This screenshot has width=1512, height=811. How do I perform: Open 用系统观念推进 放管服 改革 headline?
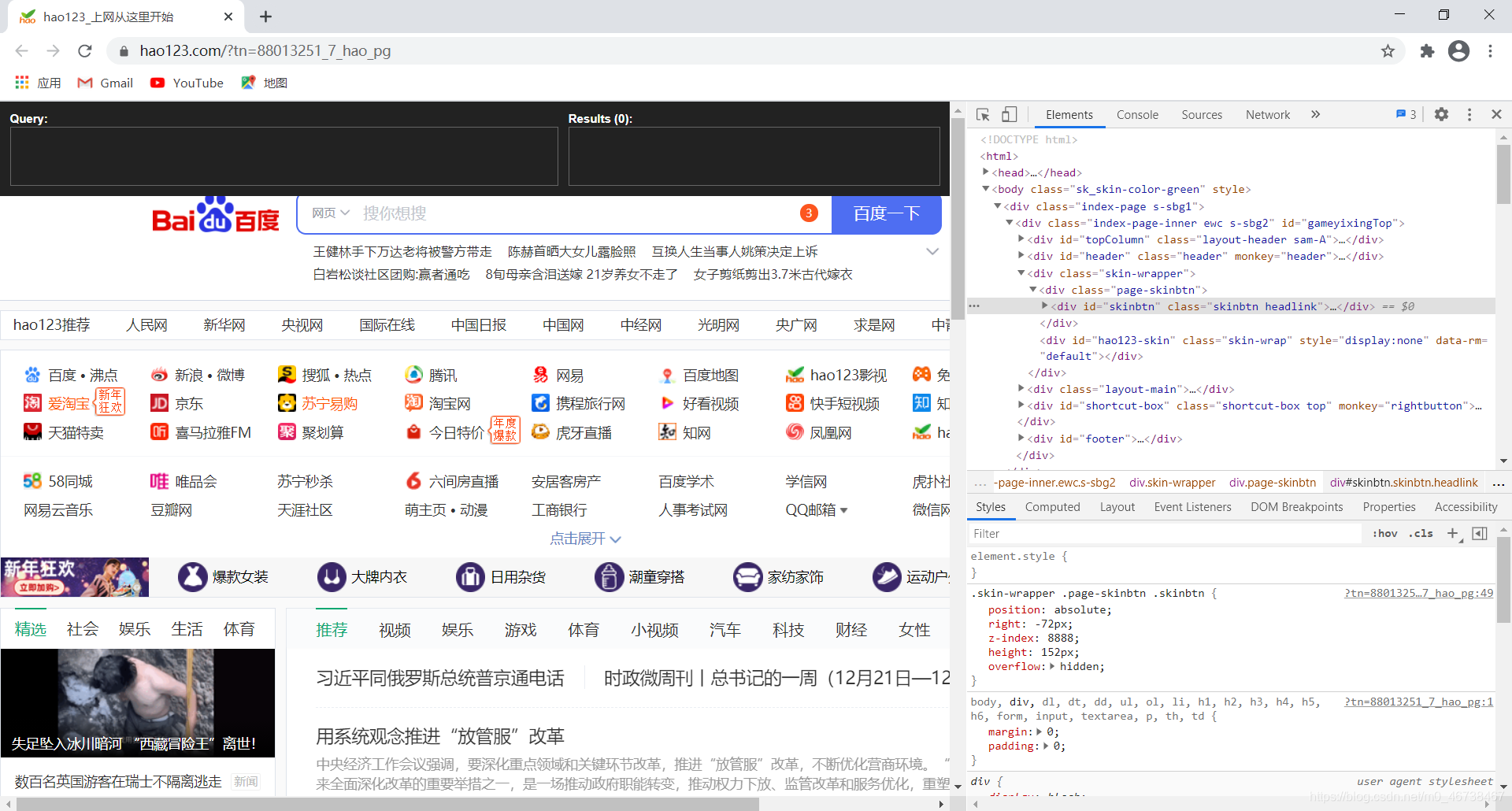[440, 736]
